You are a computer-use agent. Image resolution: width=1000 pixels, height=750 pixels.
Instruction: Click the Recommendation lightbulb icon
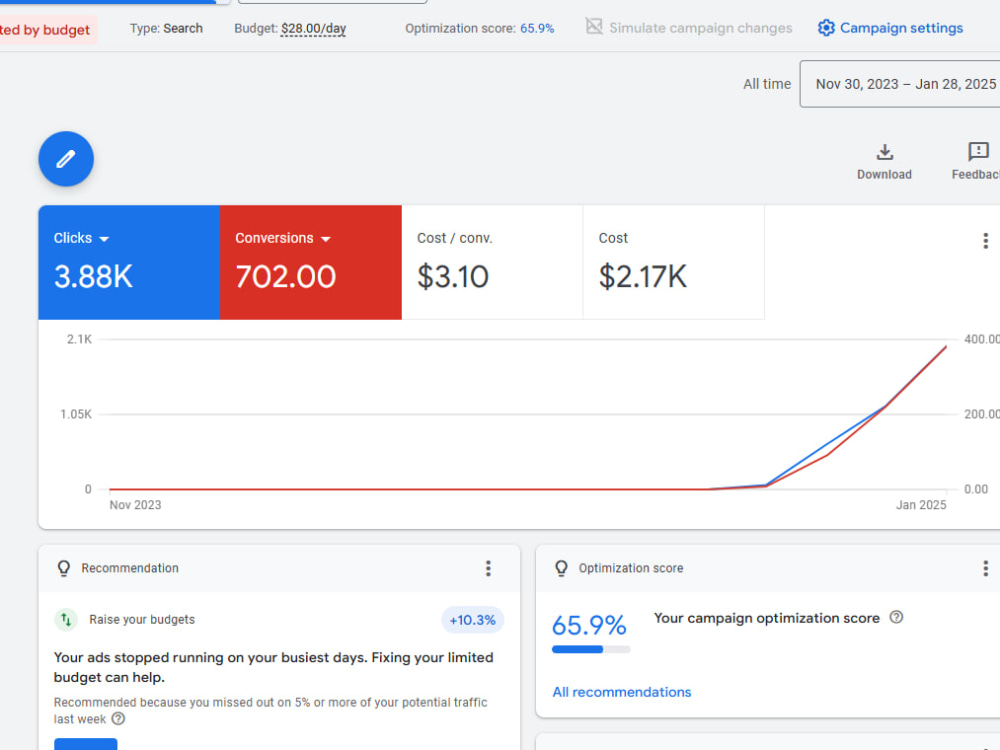[x=64, y=568]
